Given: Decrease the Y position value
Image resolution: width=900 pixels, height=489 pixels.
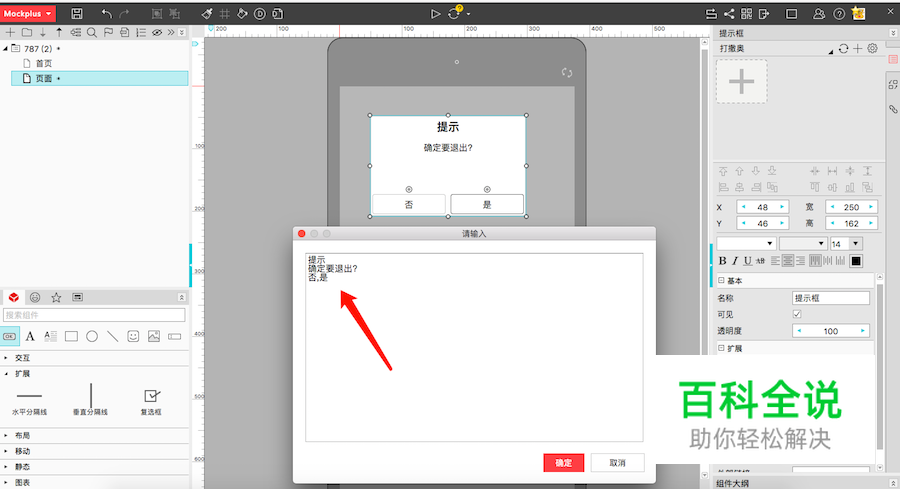Looking at the screenshot, I should (x=744, y=223).
